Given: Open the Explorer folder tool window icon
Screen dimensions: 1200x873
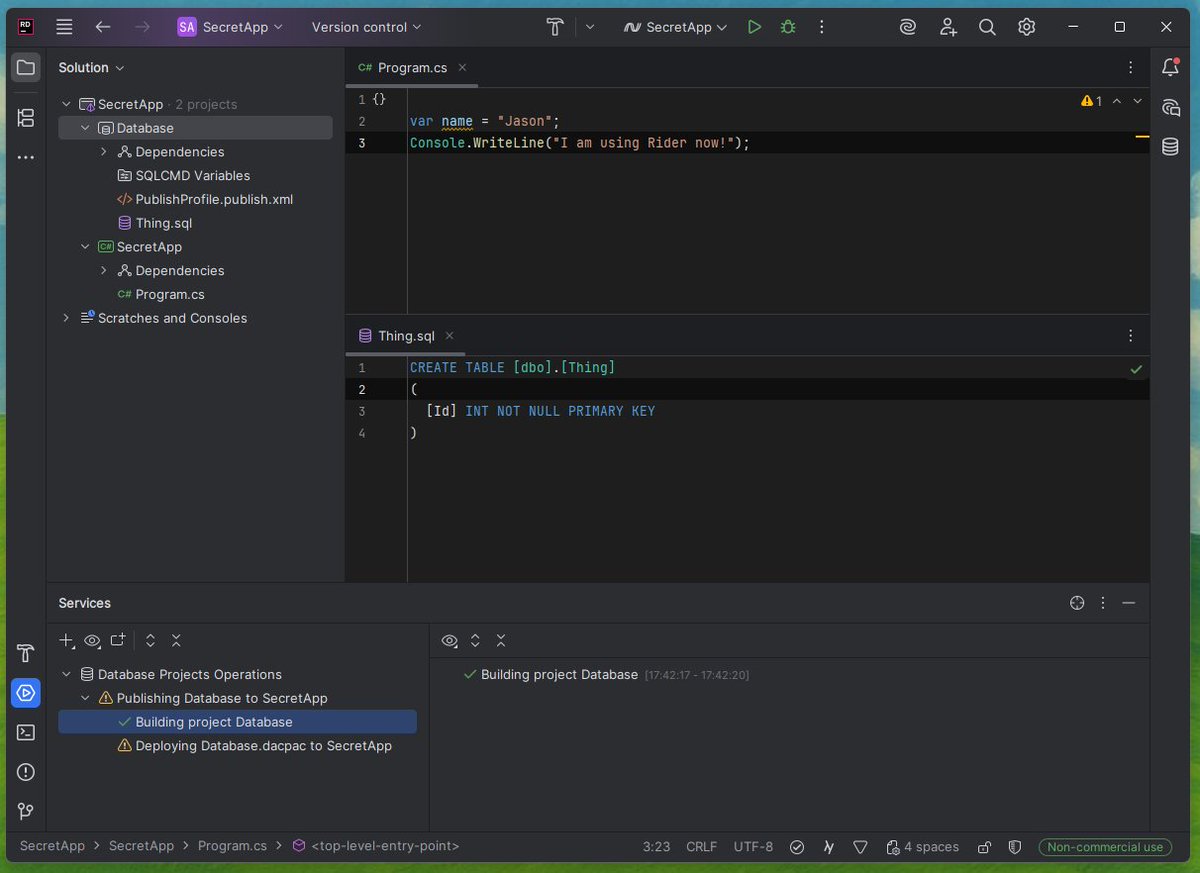Looking at the screenshot, I should [x=26, y=68].
